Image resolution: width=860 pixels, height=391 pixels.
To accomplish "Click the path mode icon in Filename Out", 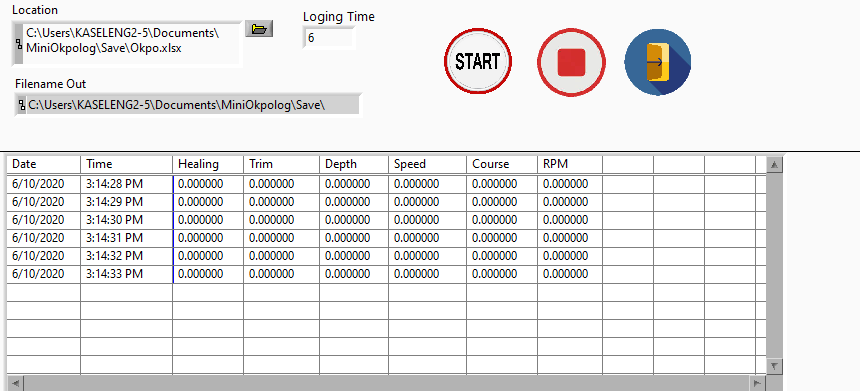I will point(22,105).
